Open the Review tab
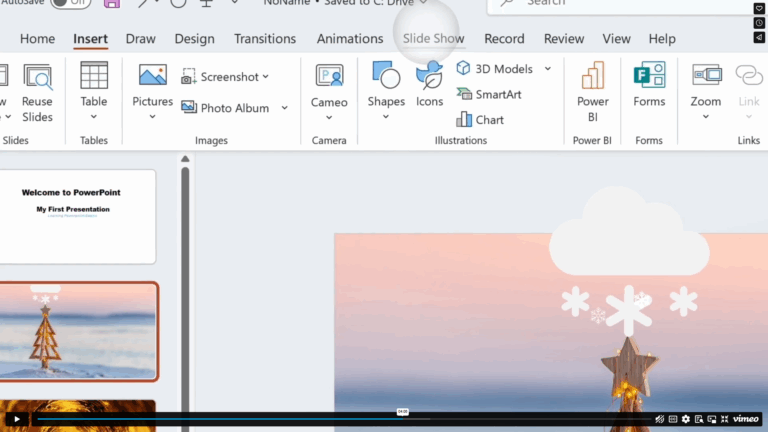The height and width of the screenshot is (432, 768). [x=564, y=39]
